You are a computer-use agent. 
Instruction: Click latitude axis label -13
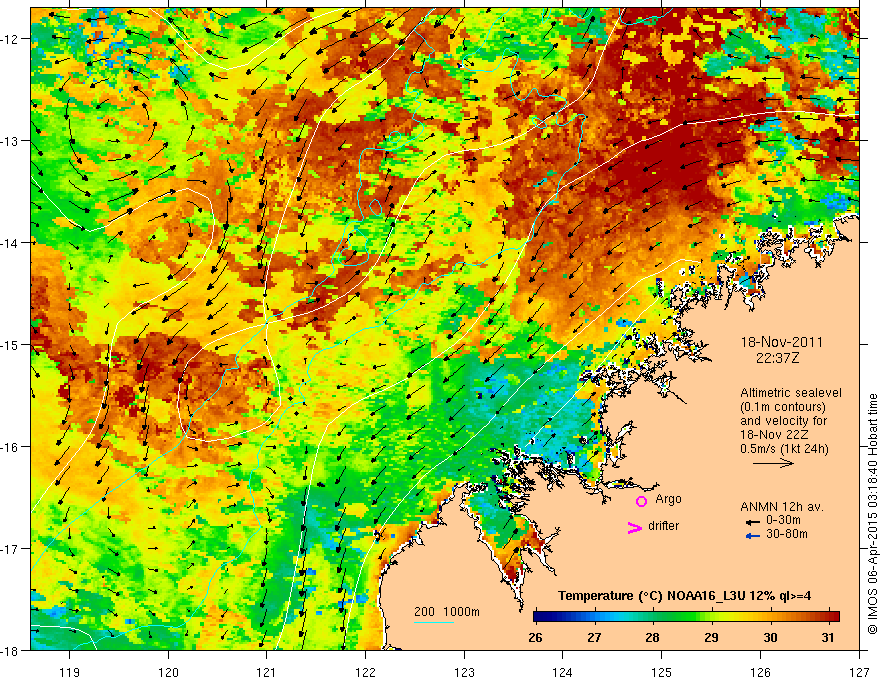[11, 141]
